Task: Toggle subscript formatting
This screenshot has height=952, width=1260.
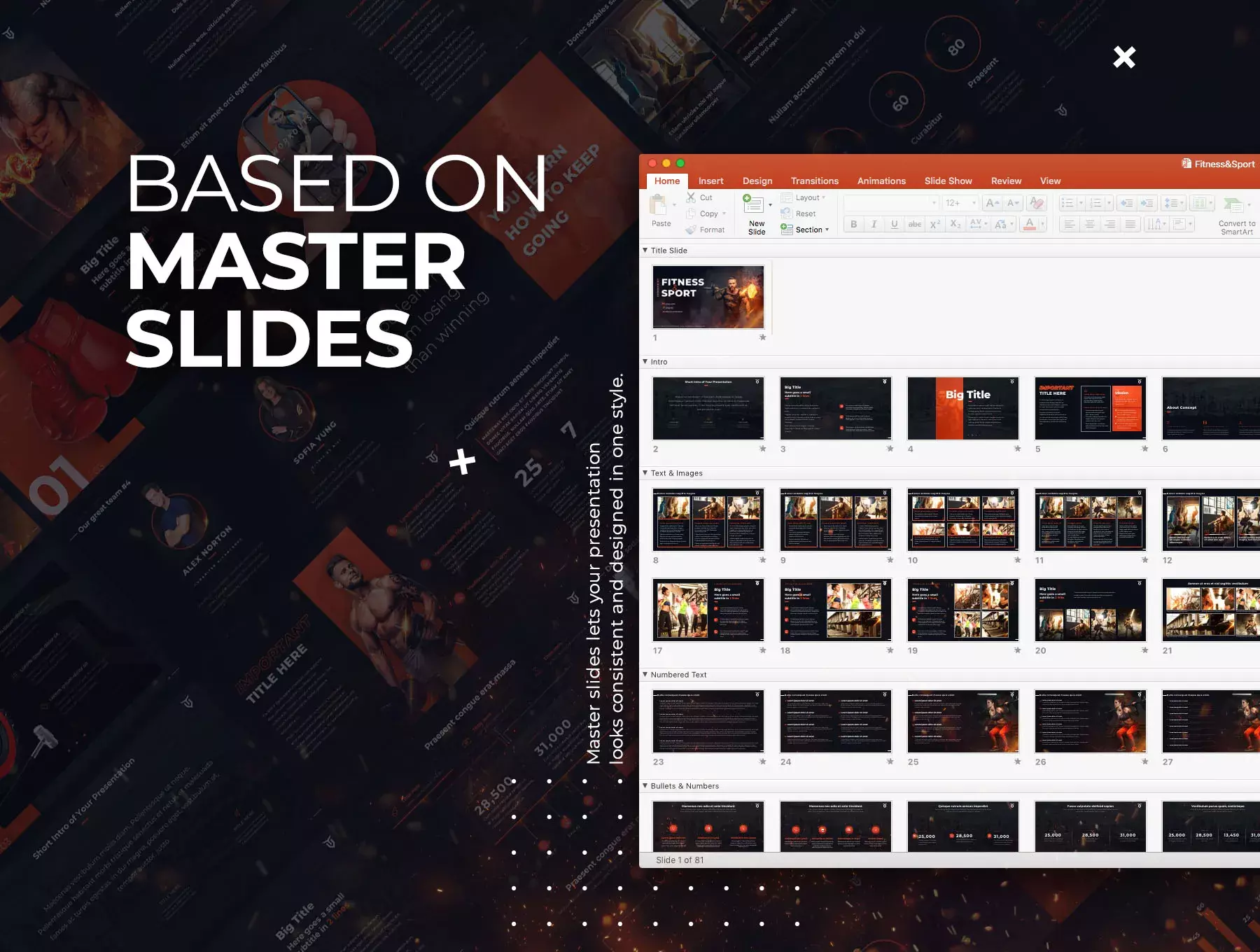Action: tap(955, 224)
